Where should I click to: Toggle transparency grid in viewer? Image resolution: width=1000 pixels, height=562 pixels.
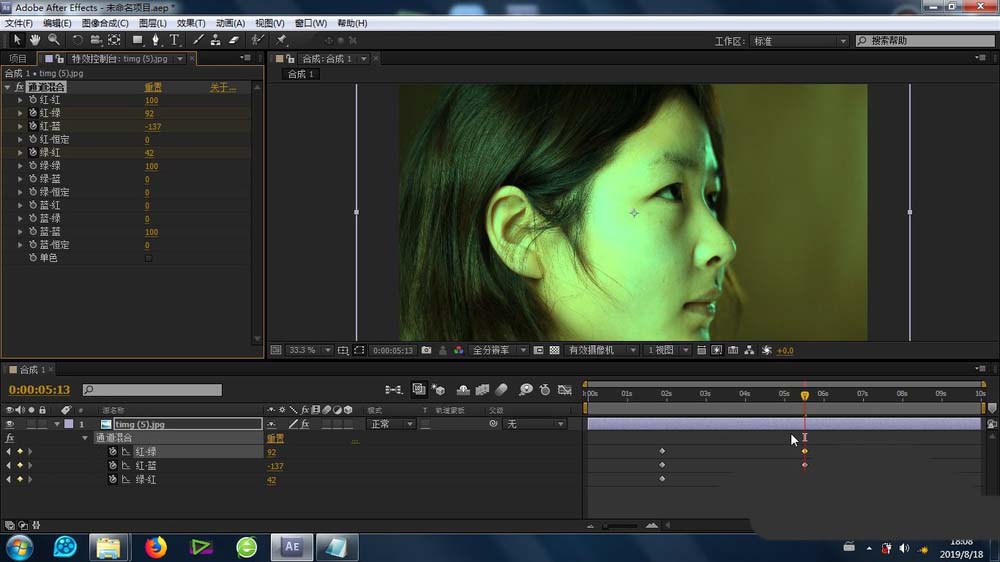554,350
